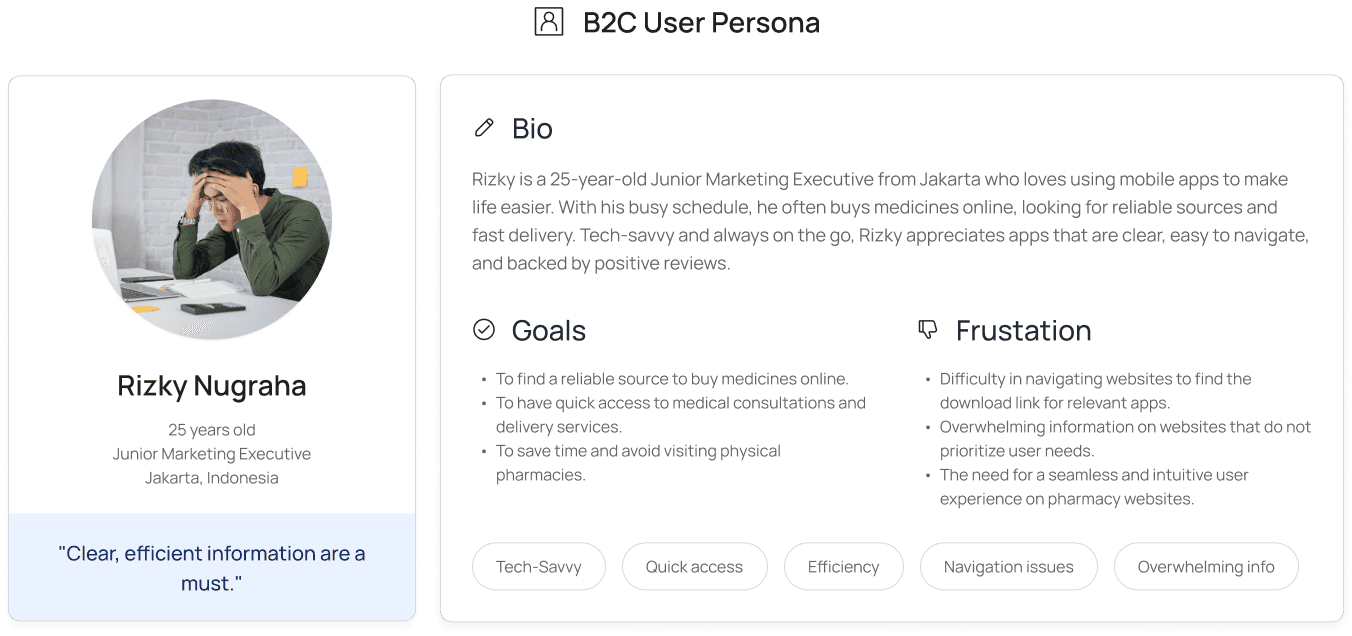This screenshot has width=1352, height=636.
Task: Select the quote "Clear, efficient information are a must."
Action: (212, 567)
